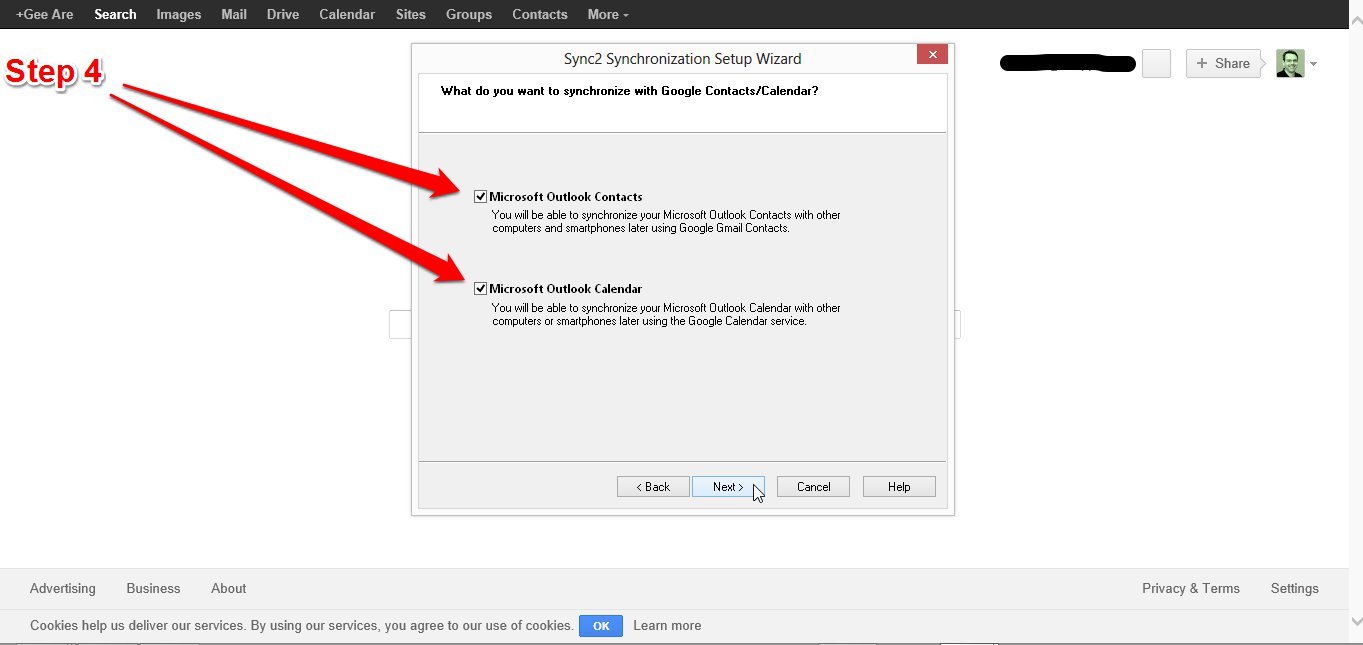Click the profile avatar picture
This screenshot has width=1363, height=645.
click(x=1290, y=63)
